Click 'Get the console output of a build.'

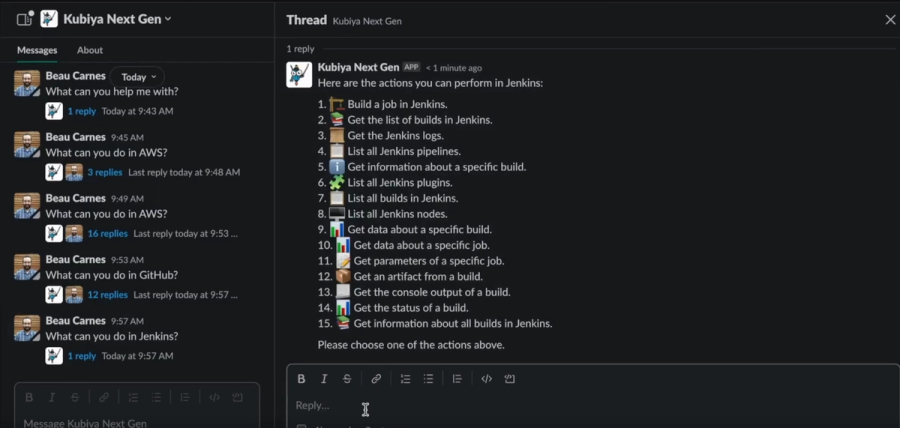pyautogui.click(x=432, y=292)
